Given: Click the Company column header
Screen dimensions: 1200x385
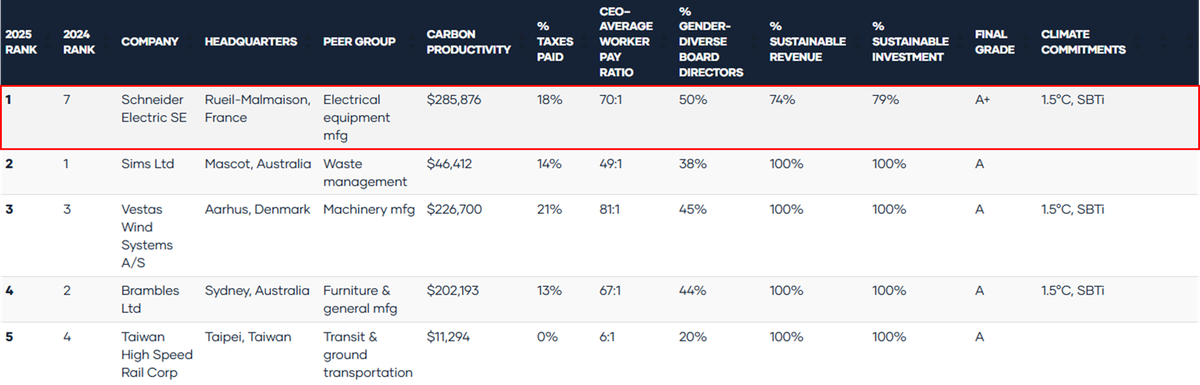Looking at the screenshot, I should (x=150, y=41).
